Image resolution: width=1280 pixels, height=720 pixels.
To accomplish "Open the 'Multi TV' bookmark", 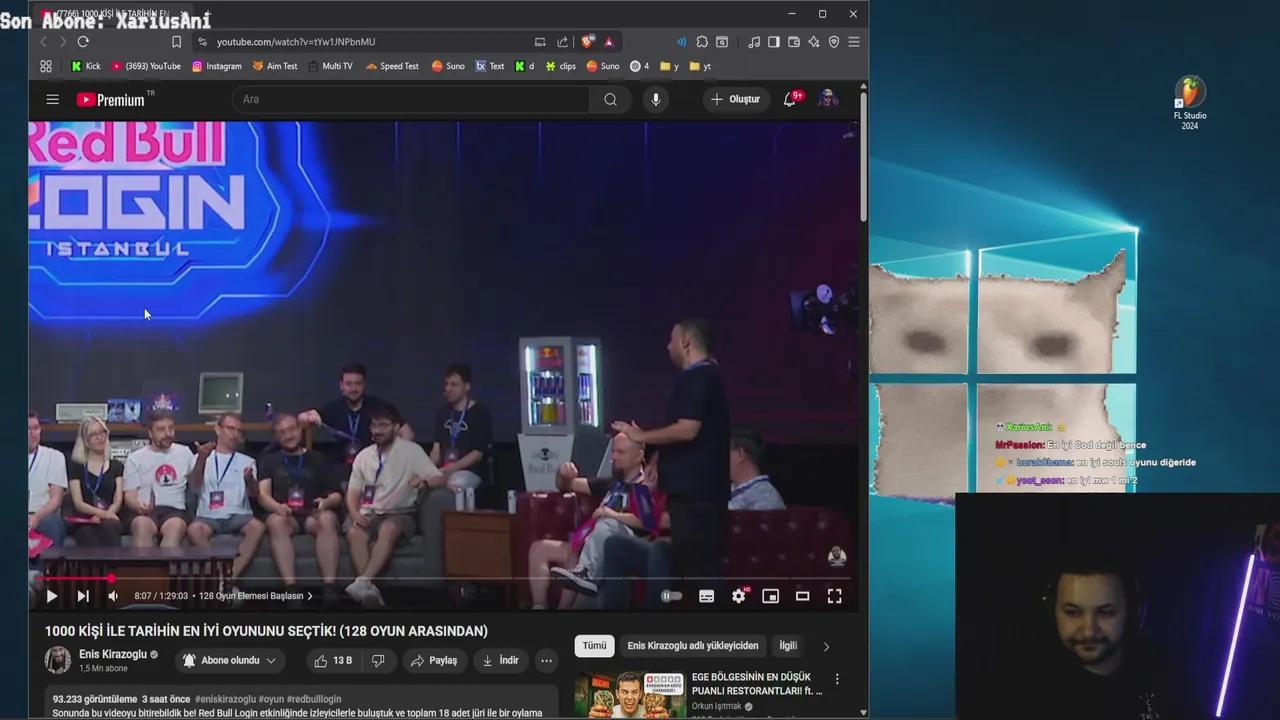I will pyautogui.click(x=330, y=66).
